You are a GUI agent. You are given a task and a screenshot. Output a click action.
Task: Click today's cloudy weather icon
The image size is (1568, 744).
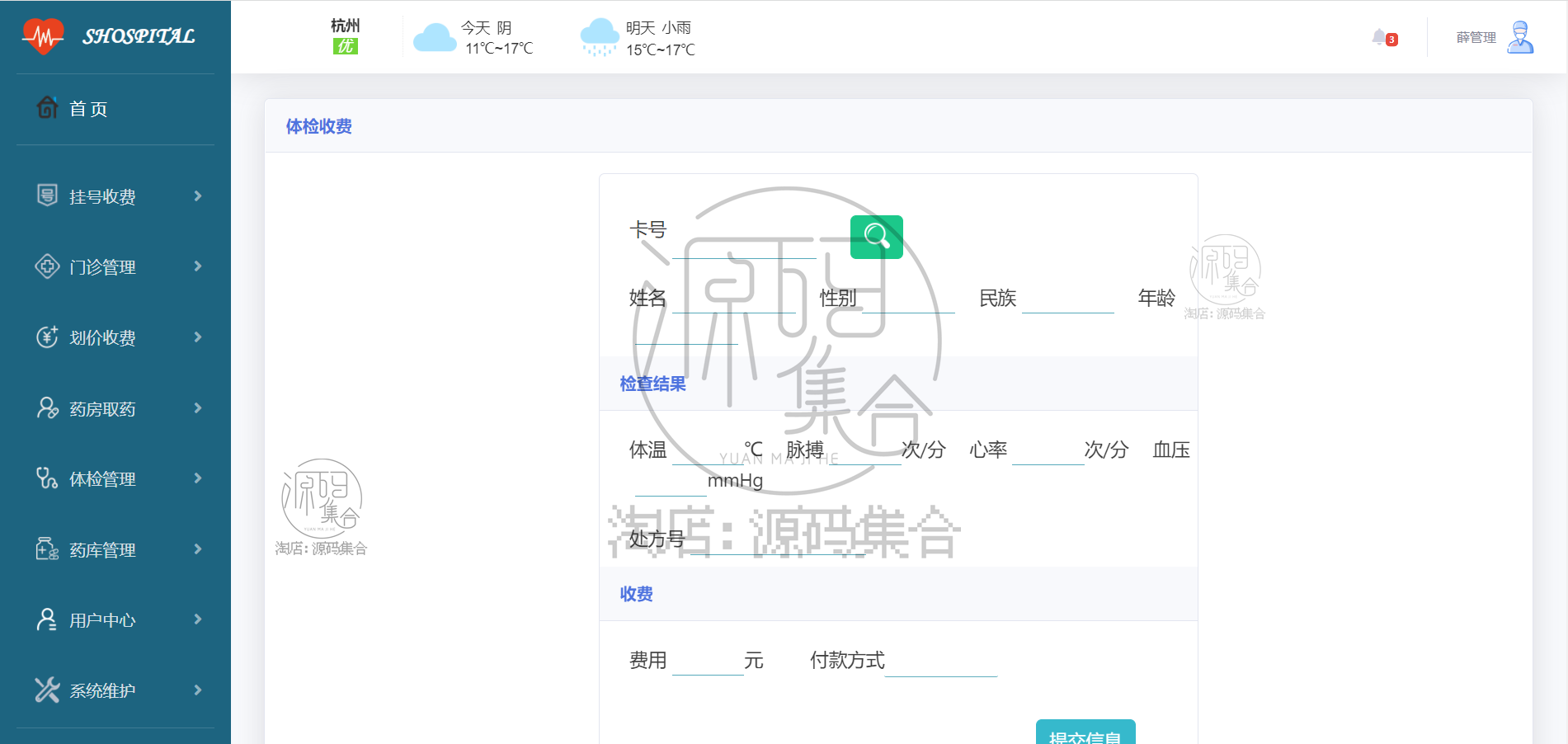[x=435, y=38]
